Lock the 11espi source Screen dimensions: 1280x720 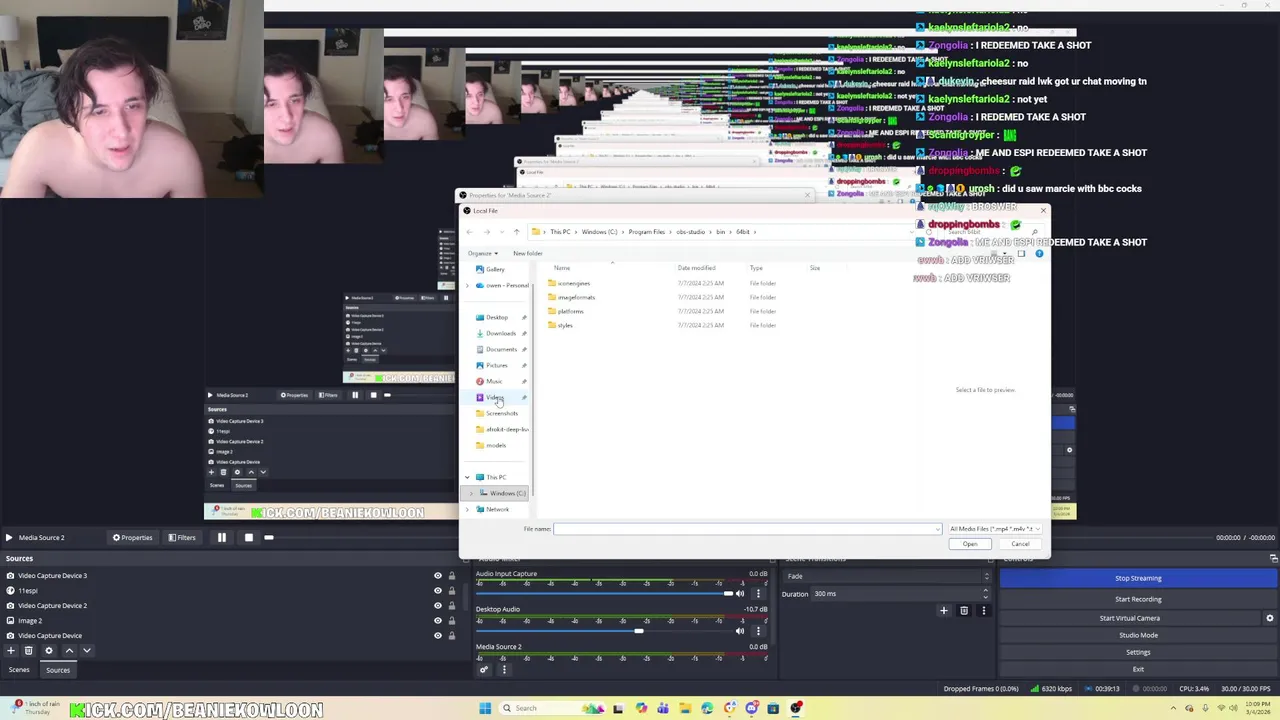[x=451, y=590]
